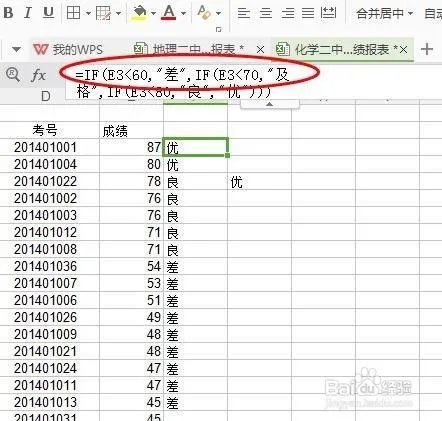Click 合并居中 merge and center button

(380, 13)
